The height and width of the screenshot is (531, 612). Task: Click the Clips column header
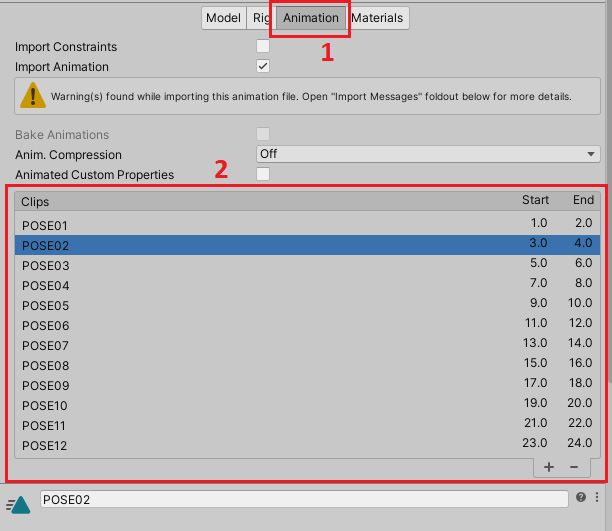click(35, 201)
